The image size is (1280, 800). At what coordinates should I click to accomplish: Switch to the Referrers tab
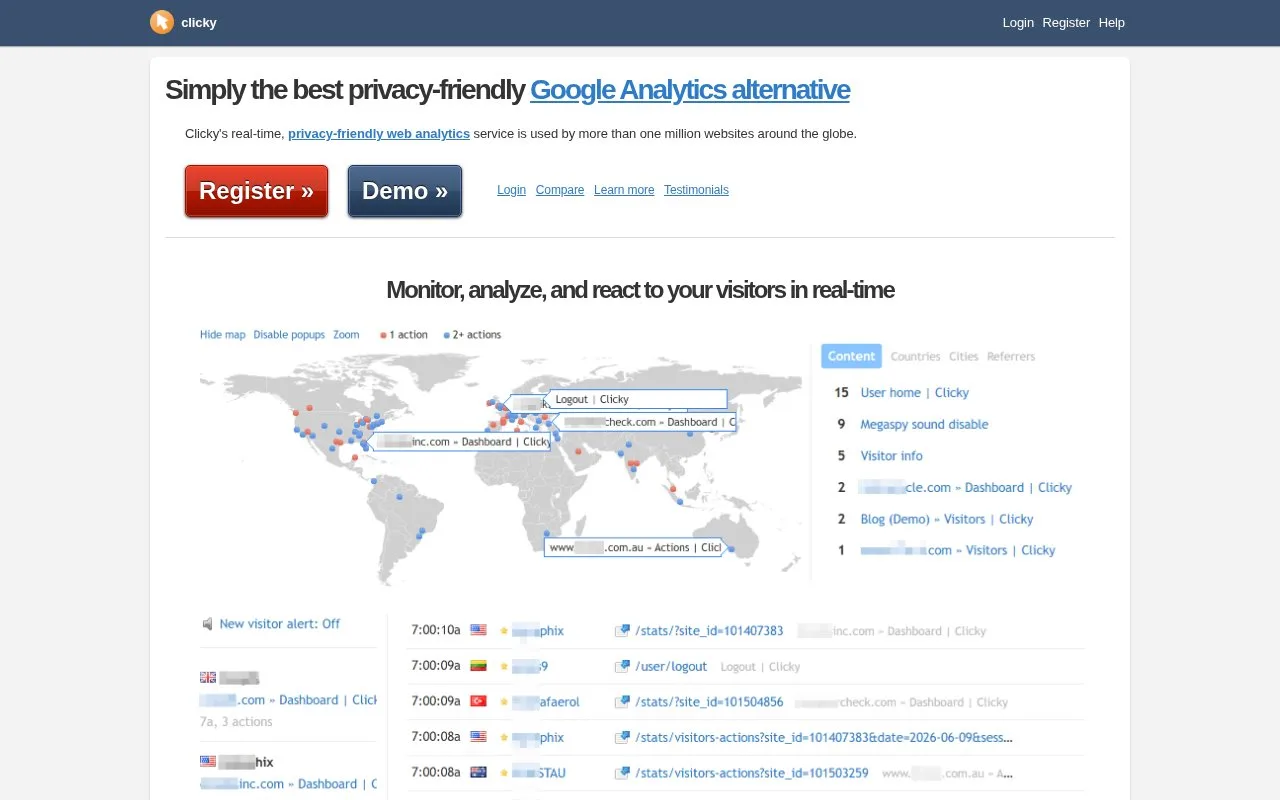[x=1011, y=357]
